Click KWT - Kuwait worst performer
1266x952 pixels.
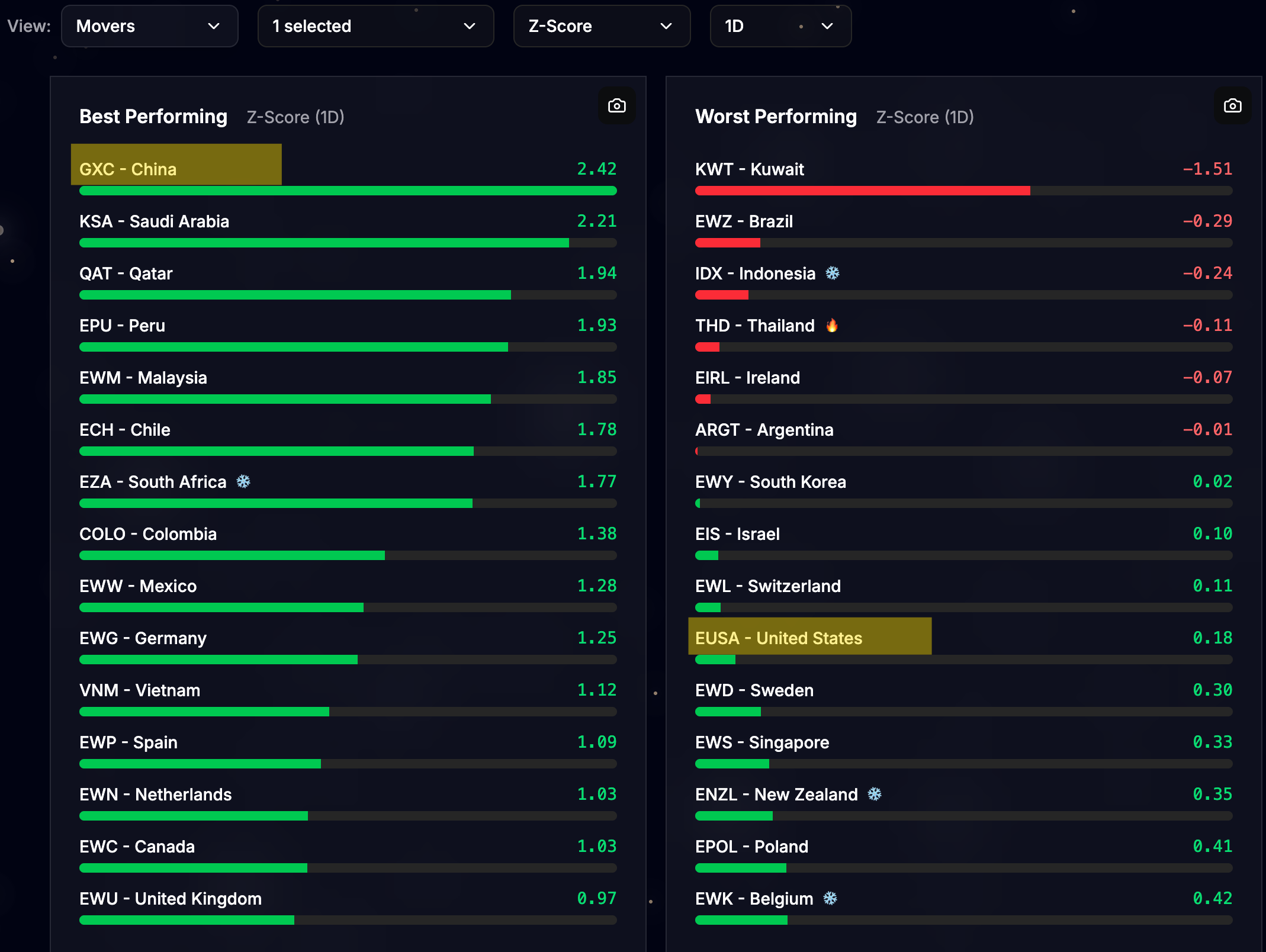pos(749,169)
